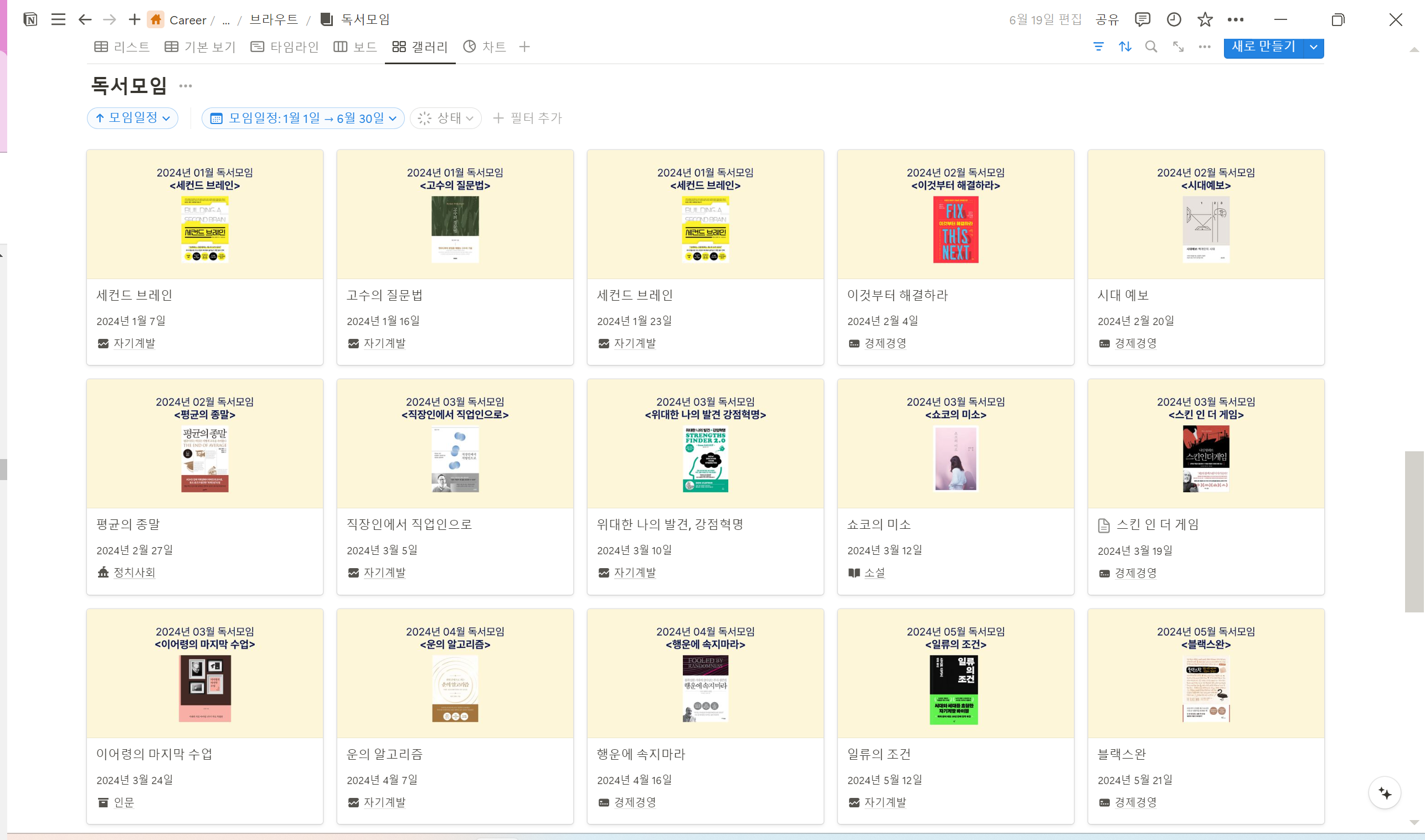Add a new database view

[x=524, y=47]
